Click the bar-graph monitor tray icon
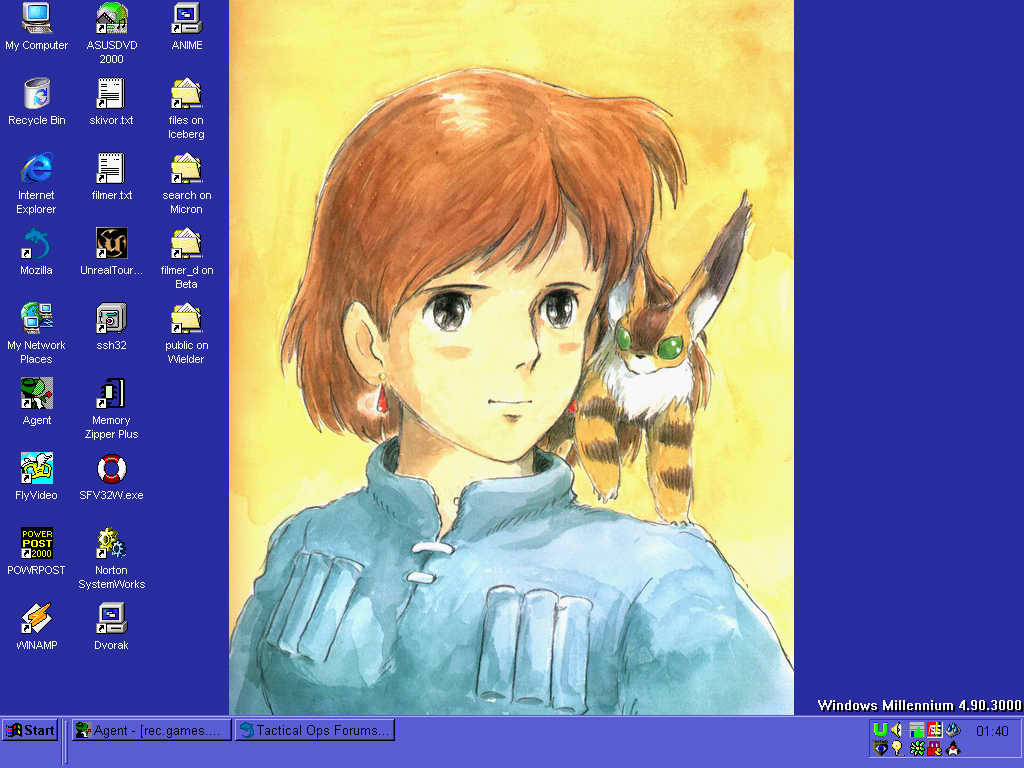This screenshot has width=1024, height=768. [x=917, y=729]
